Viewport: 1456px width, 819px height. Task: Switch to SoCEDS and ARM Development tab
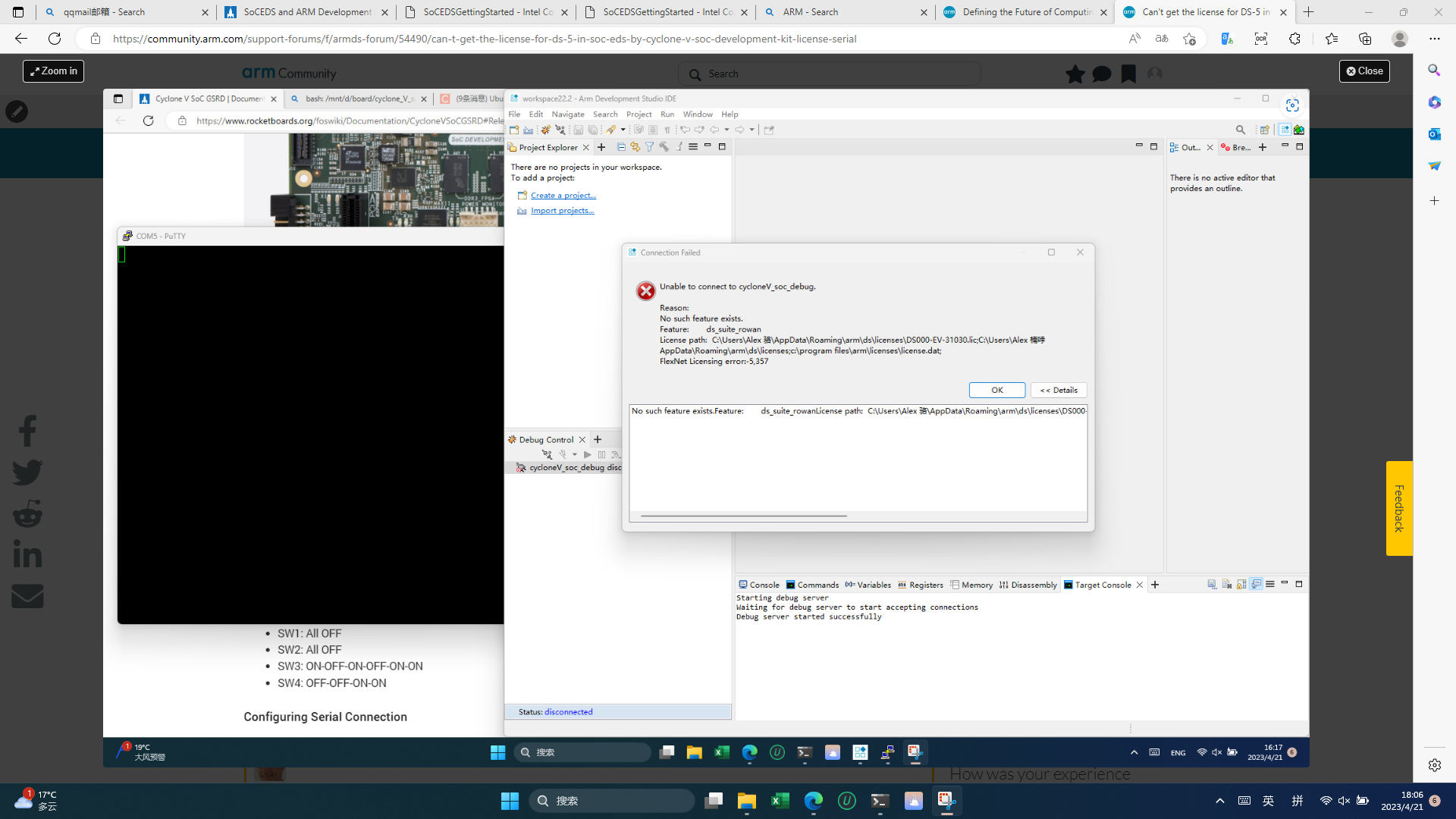306,12
